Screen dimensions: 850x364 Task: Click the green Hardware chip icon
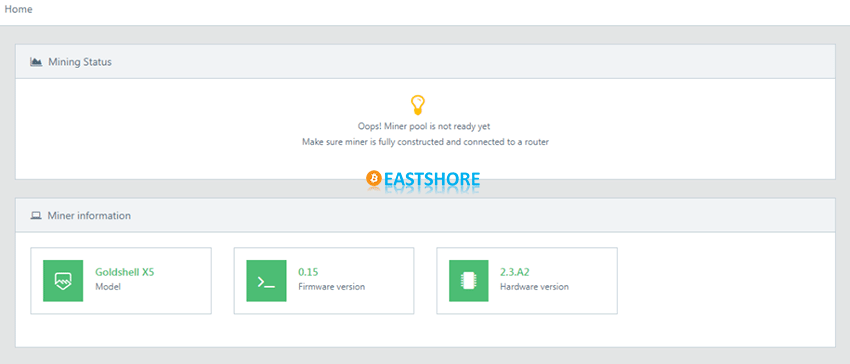tap(469, 280)
